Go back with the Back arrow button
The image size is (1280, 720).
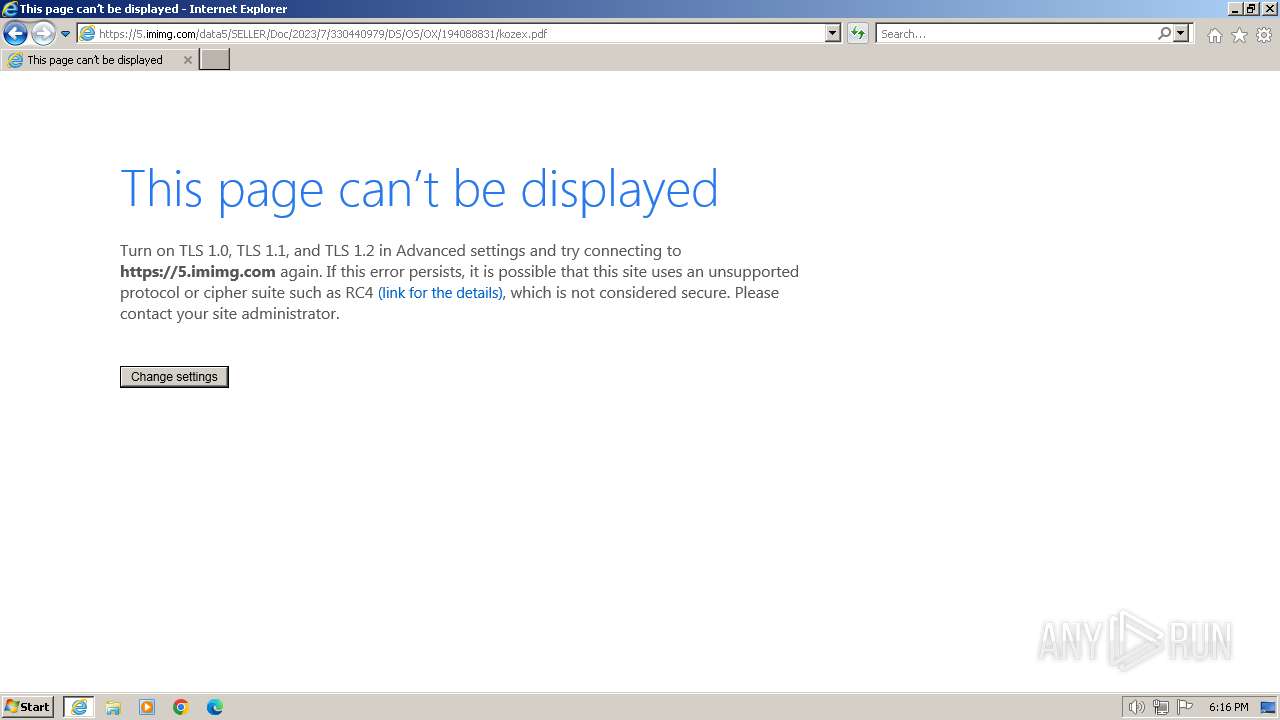coord(15,34)
